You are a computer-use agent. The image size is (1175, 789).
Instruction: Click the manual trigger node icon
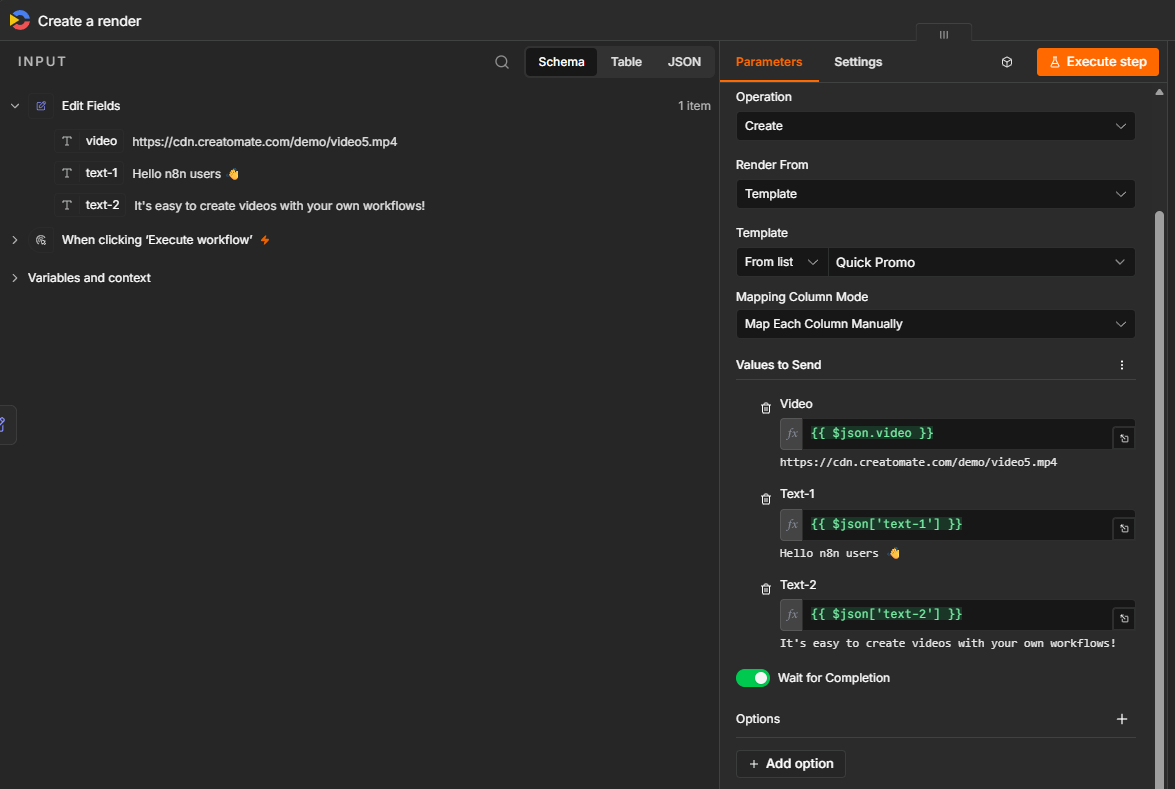click(41, 240)
